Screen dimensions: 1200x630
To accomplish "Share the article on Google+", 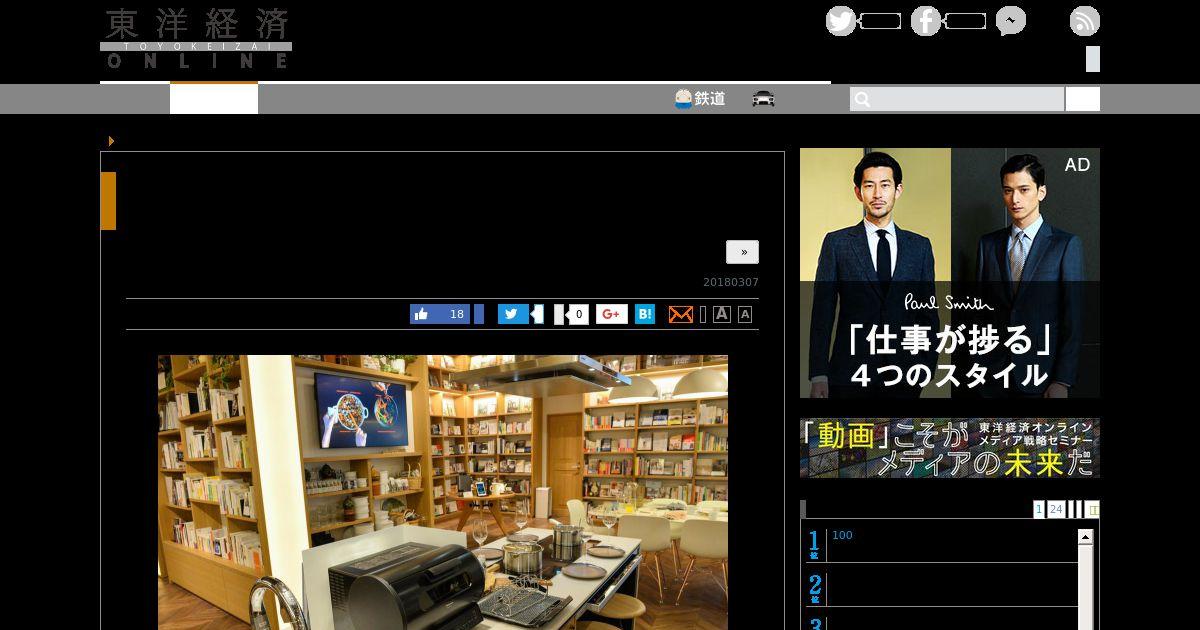I will tap(612, 314).
